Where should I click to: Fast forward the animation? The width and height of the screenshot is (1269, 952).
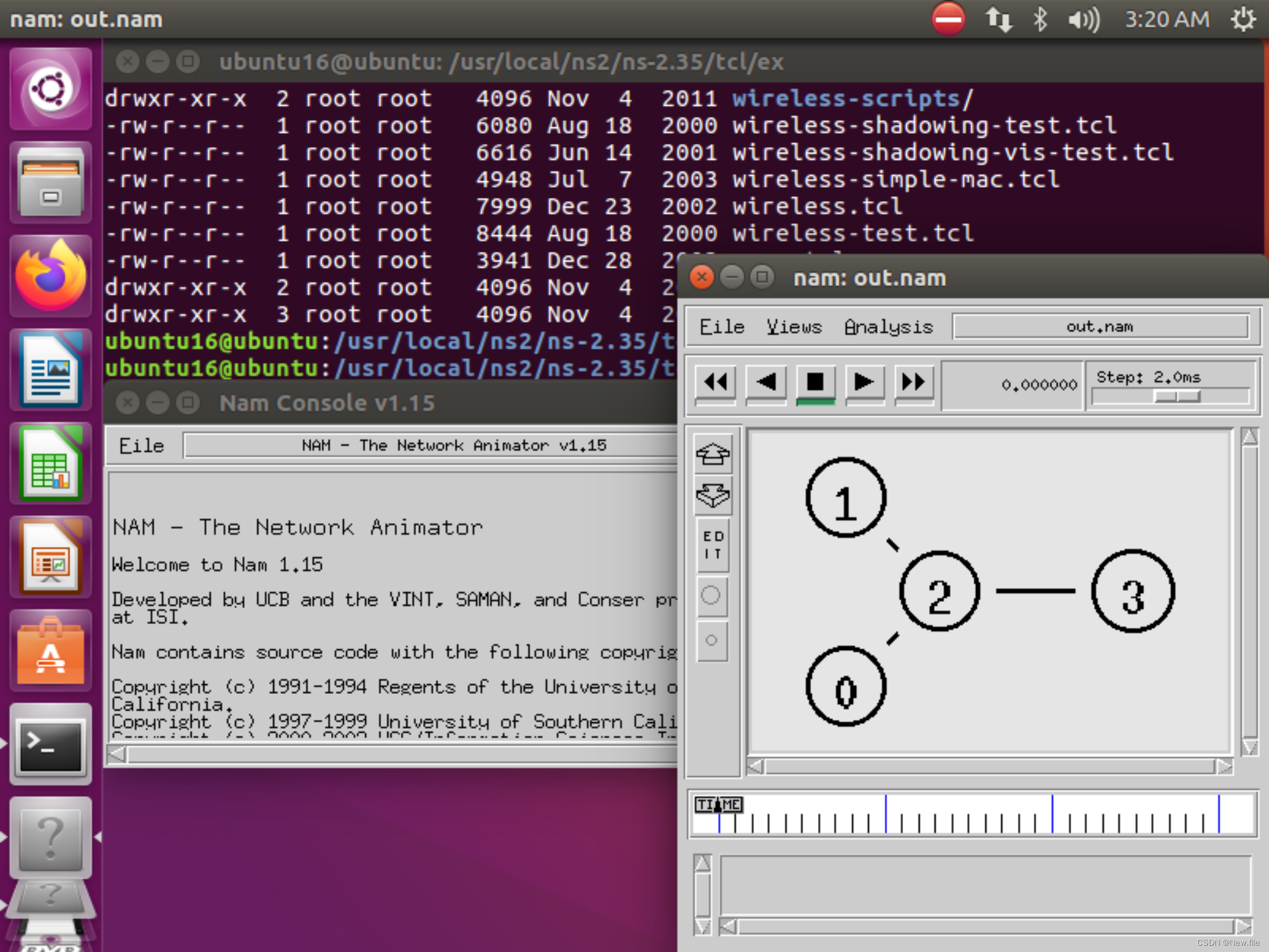913,382
